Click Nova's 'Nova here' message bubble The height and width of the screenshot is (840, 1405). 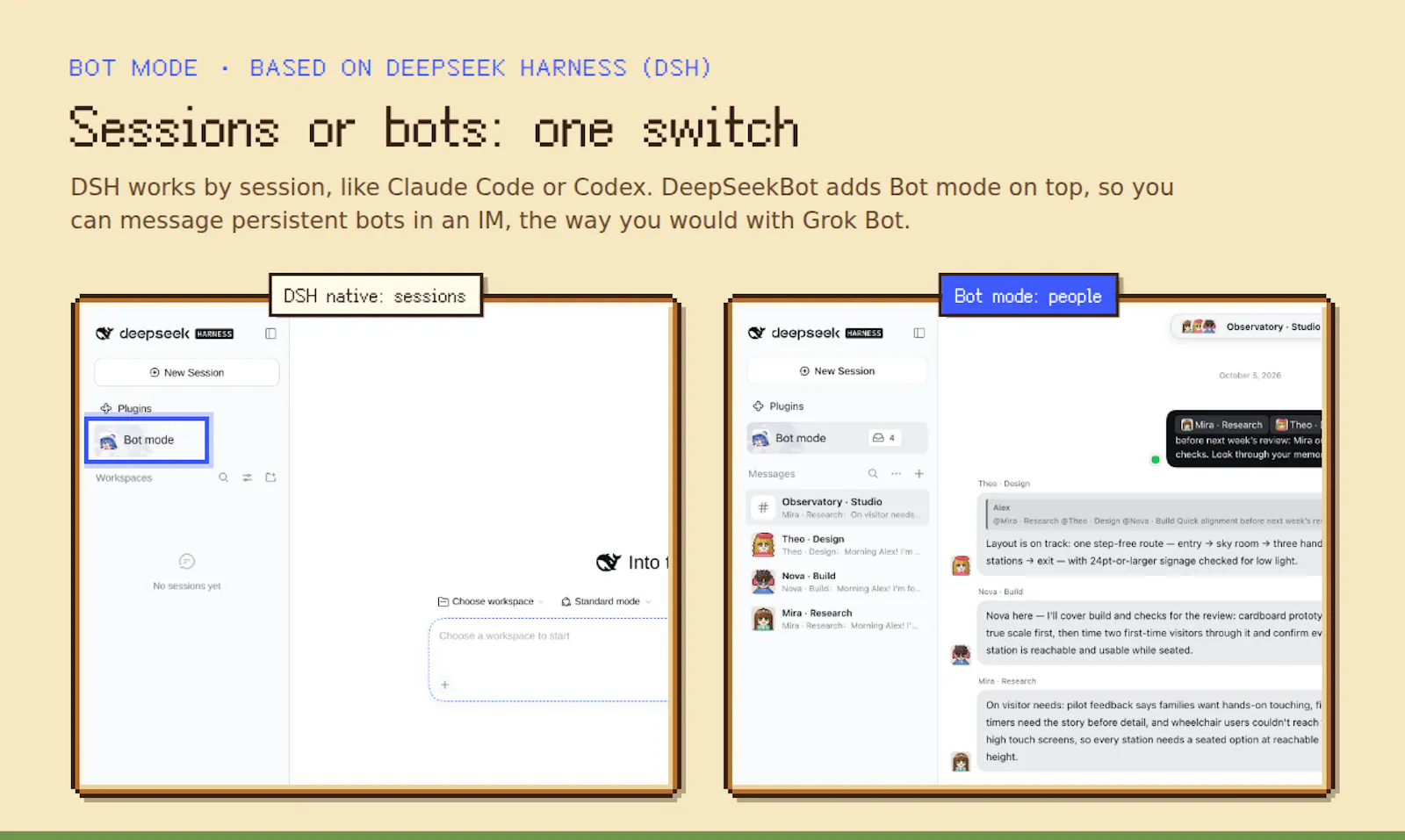tap(1149, 633)
